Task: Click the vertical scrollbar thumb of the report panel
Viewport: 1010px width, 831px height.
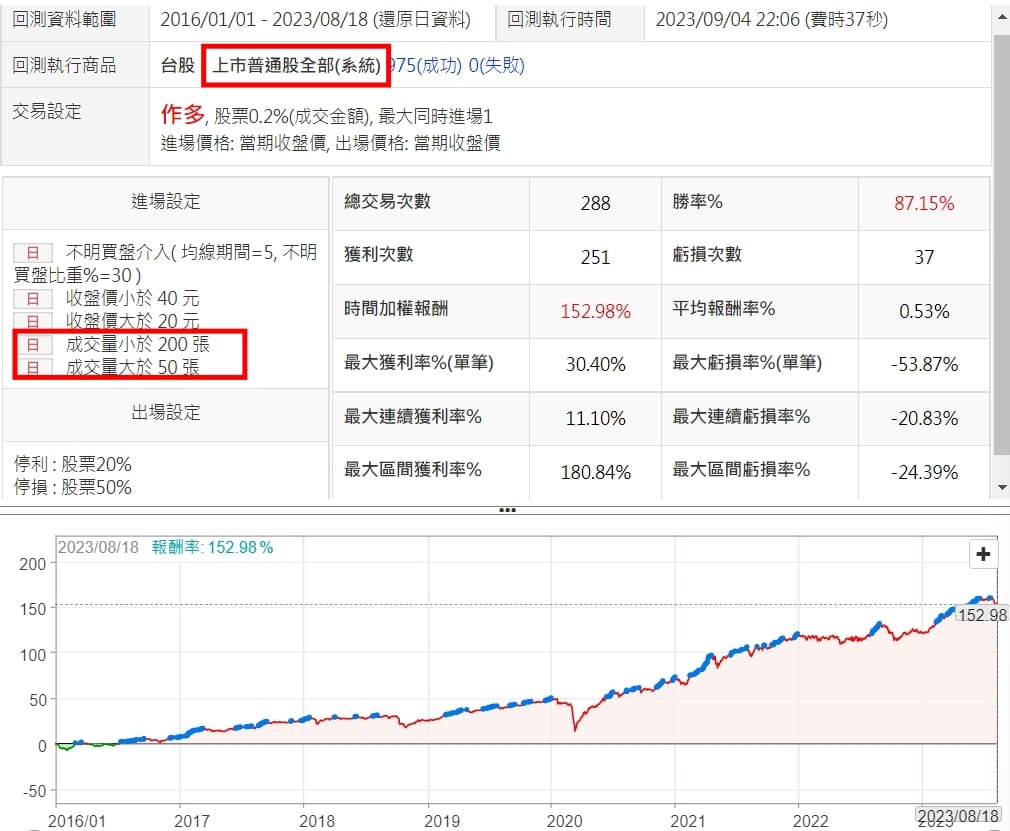Action: pos(1002,240)
